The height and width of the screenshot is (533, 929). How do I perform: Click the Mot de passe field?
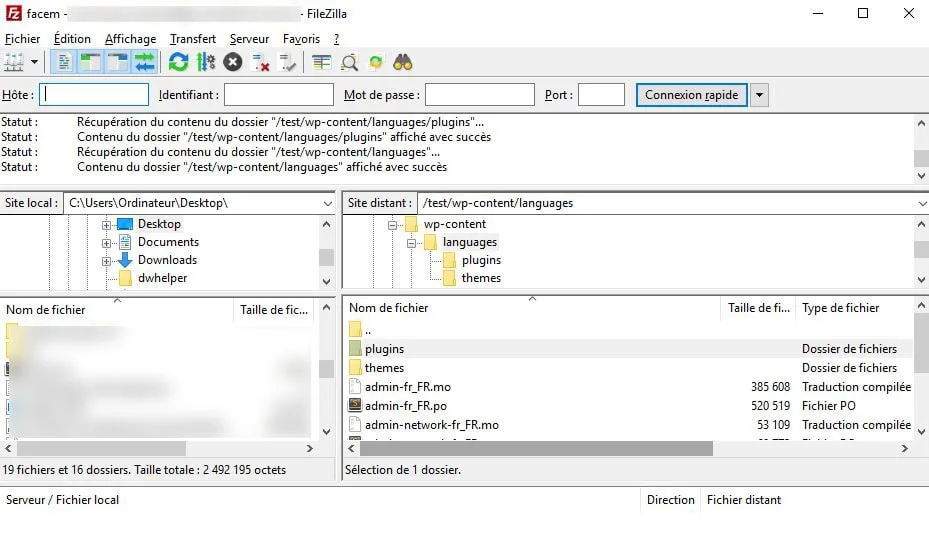coord(480,95)
